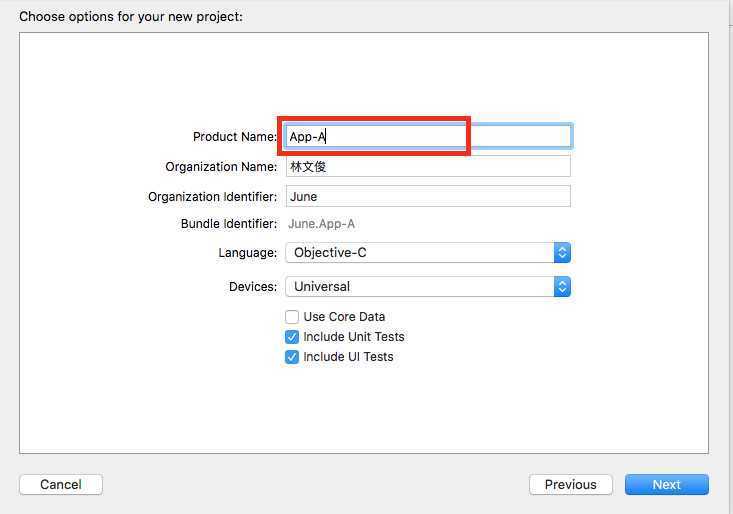
Task: Enable the Use Core Data checkbox
Action: pos(292,317)
